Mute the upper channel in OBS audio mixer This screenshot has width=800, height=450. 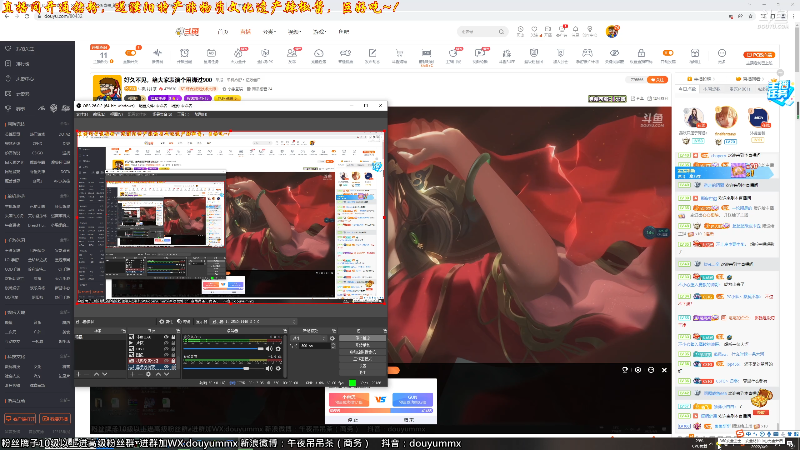[269, 348]
